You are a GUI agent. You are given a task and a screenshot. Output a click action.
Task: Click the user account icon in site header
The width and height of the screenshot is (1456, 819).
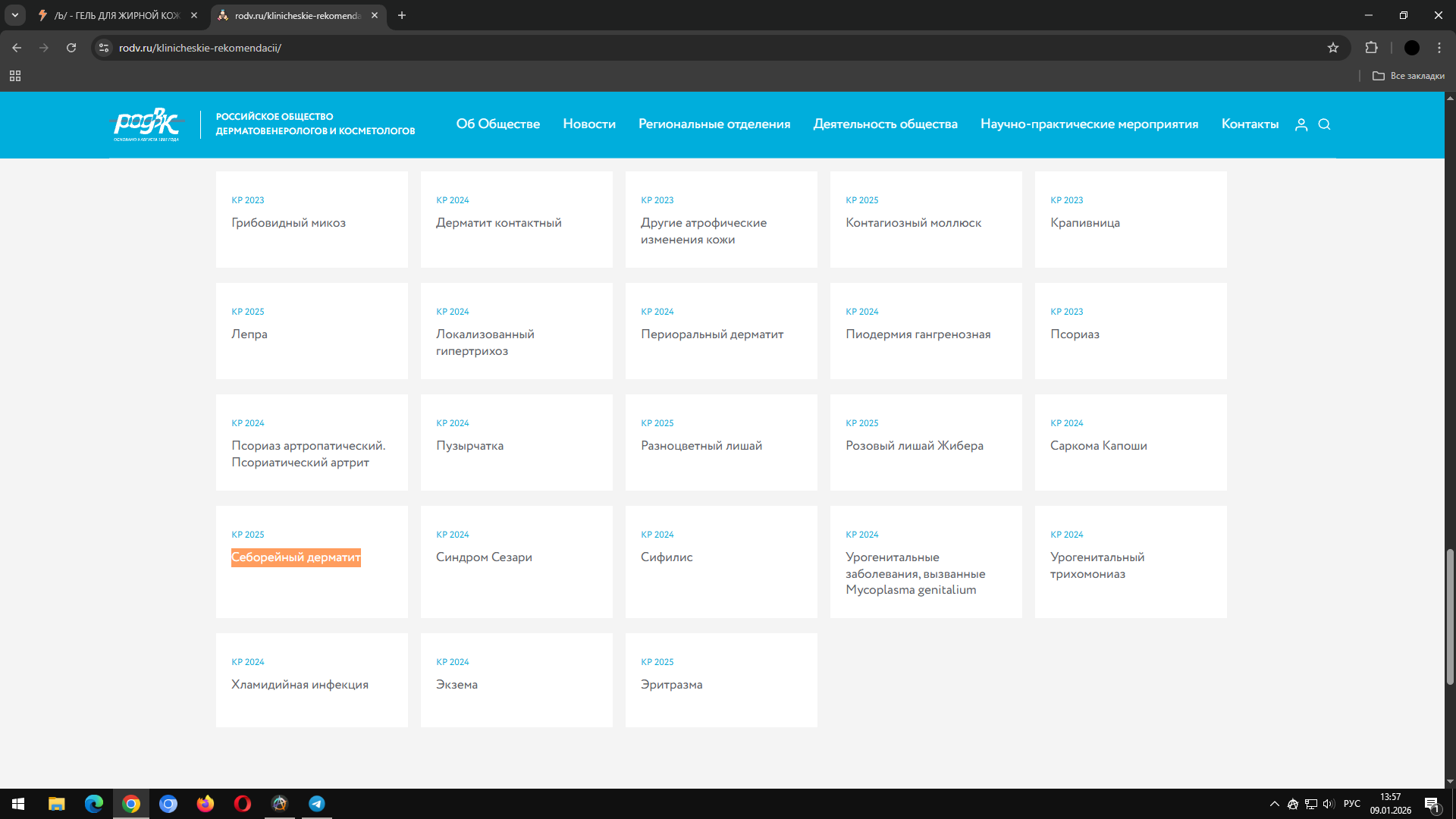point(1301,124)
